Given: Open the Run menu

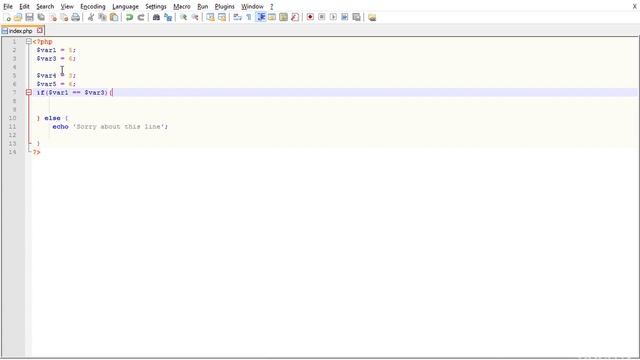Looking at the screenshot, I should pos(202,7).
